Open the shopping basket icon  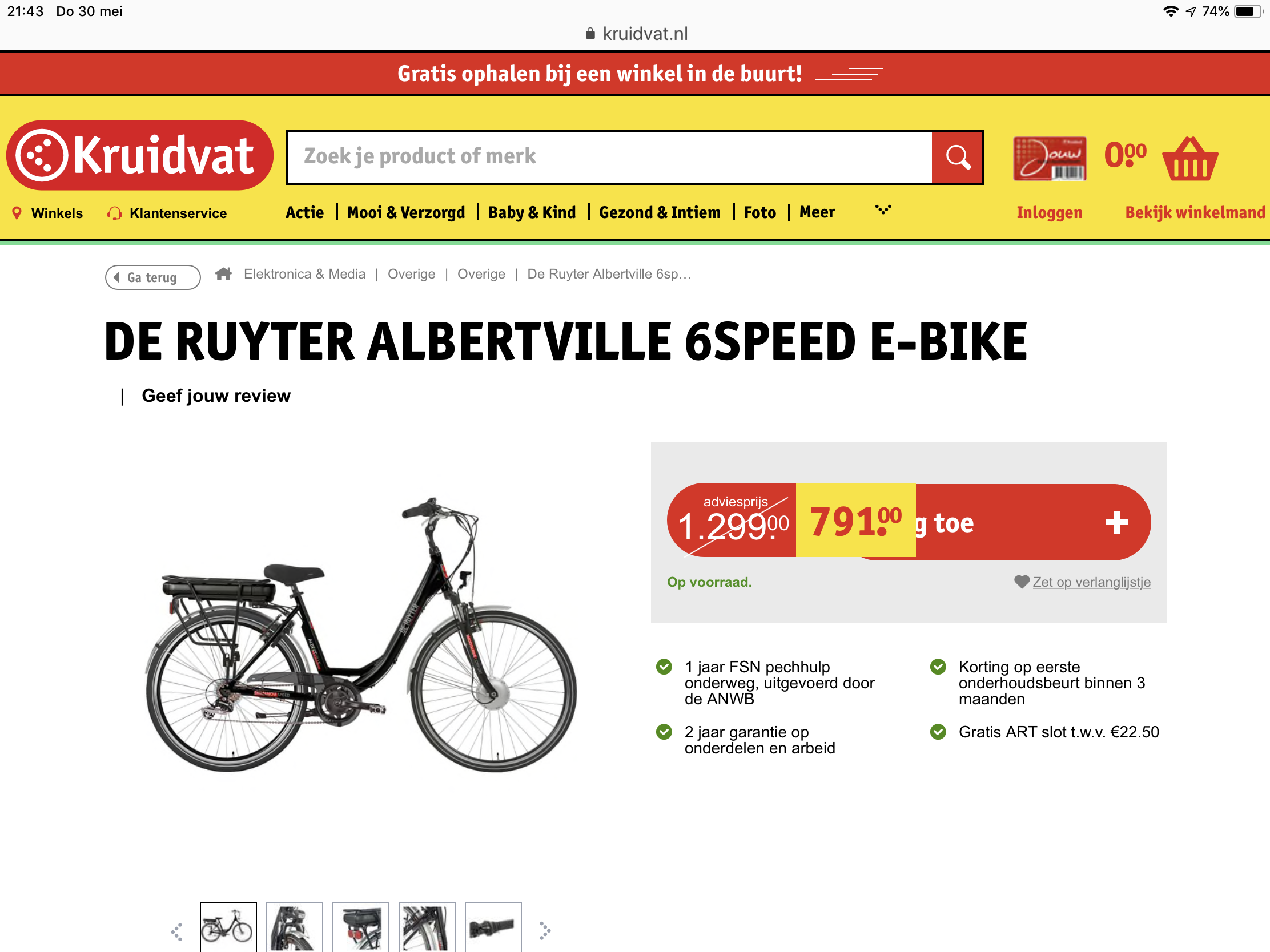(x=1189, y=159)
